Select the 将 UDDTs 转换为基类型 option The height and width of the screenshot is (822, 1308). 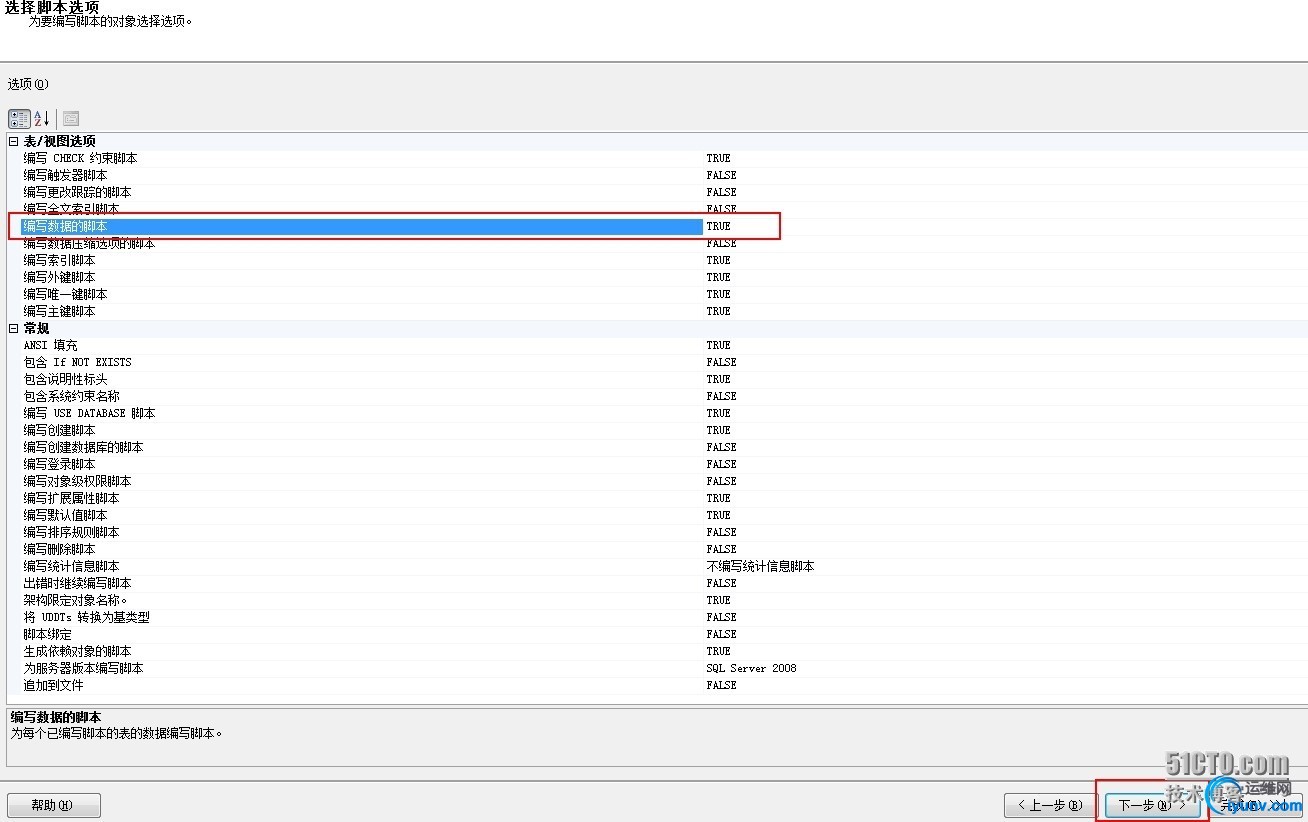click(x=87, y=617)
